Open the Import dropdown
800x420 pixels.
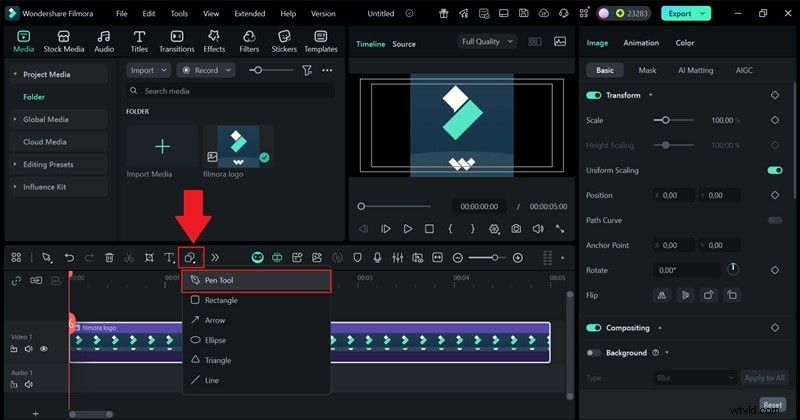click(x=148, y=70)
